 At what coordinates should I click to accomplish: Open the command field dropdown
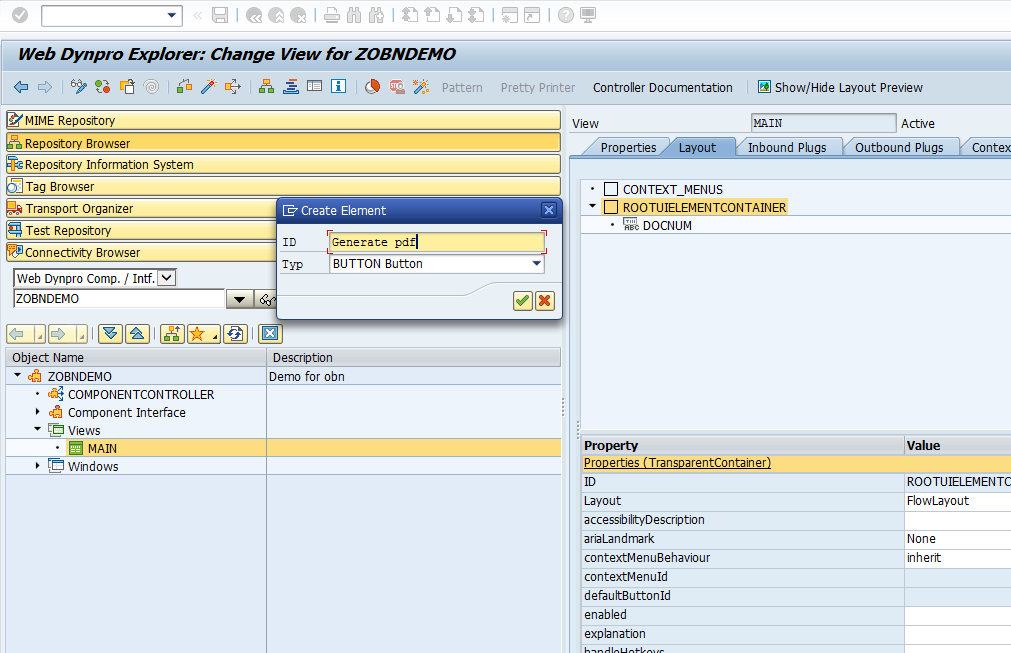point(172,15)
